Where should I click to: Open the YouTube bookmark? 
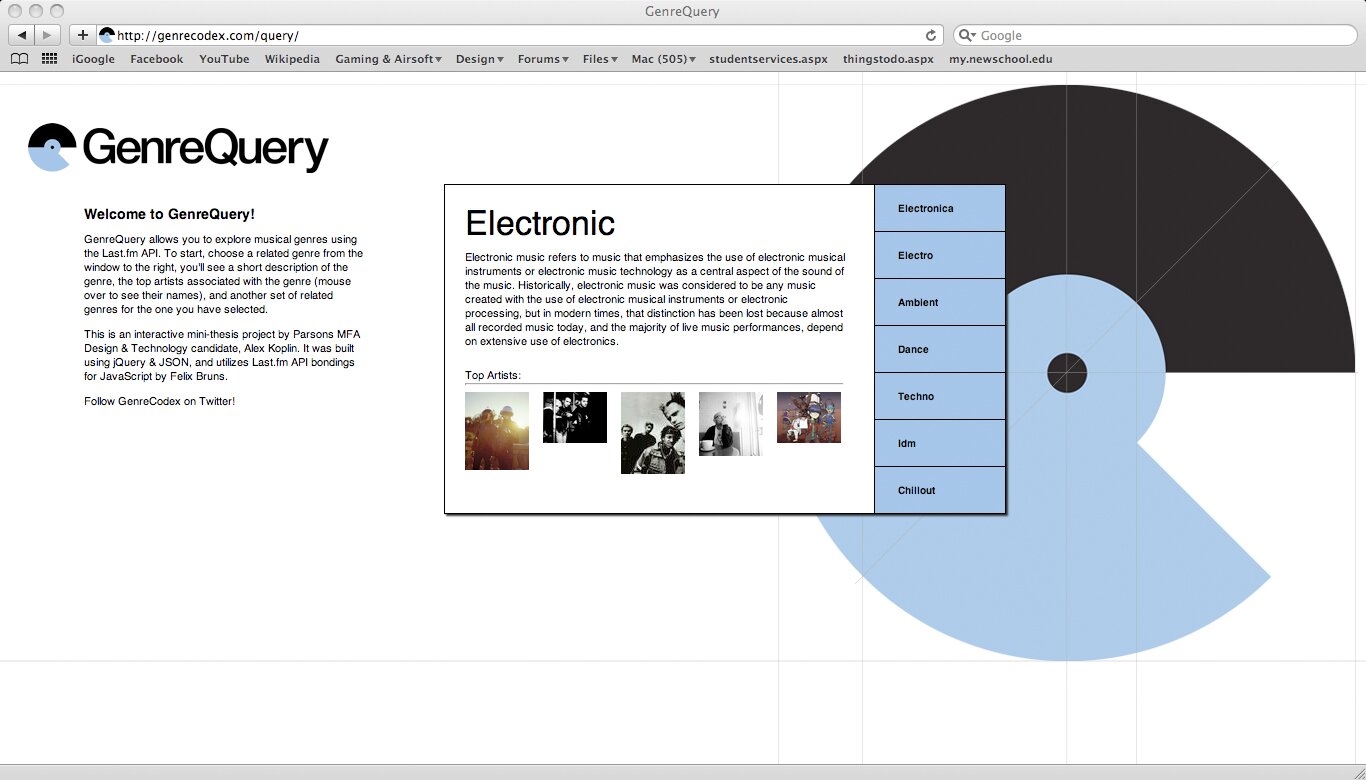click(x=224, y=59)
